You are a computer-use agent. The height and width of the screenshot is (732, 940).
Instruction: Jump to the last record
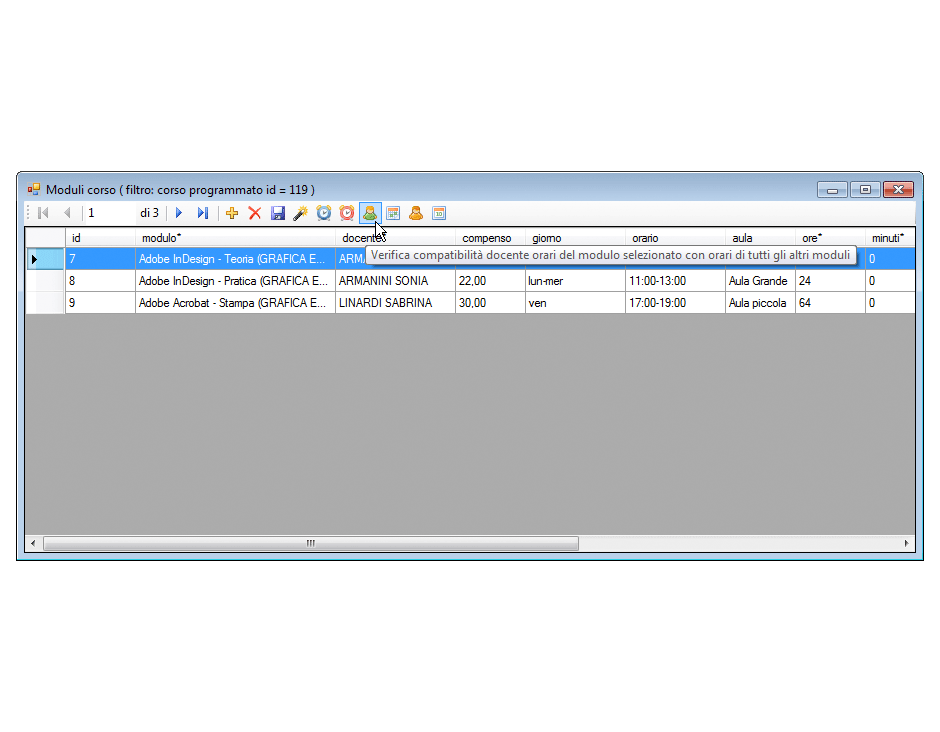(x=203, y=213)
